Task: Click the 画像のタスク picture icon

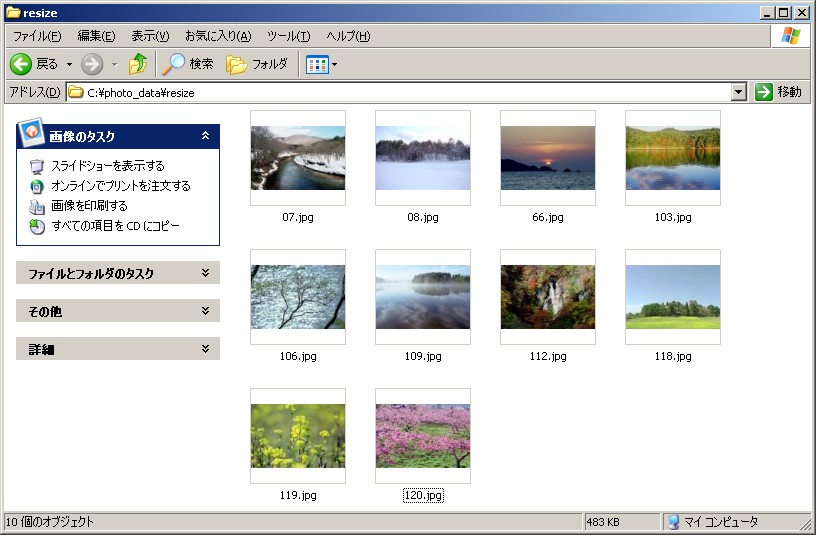Action: coord(31,132)
